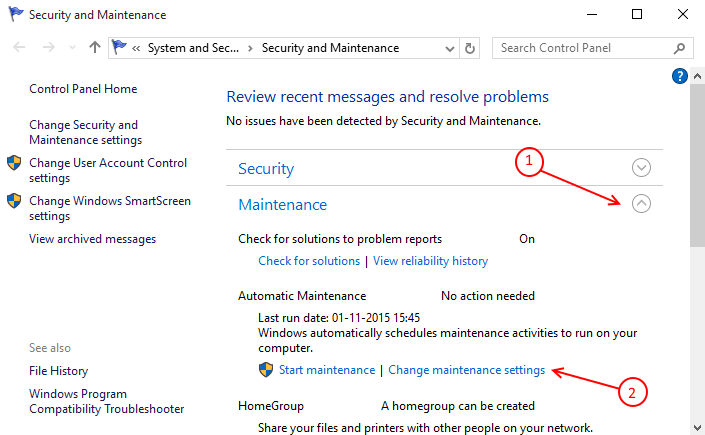The image size is (705, 435).
Task: Click shield icon beside User Account Control
Action: click(14, 163)
